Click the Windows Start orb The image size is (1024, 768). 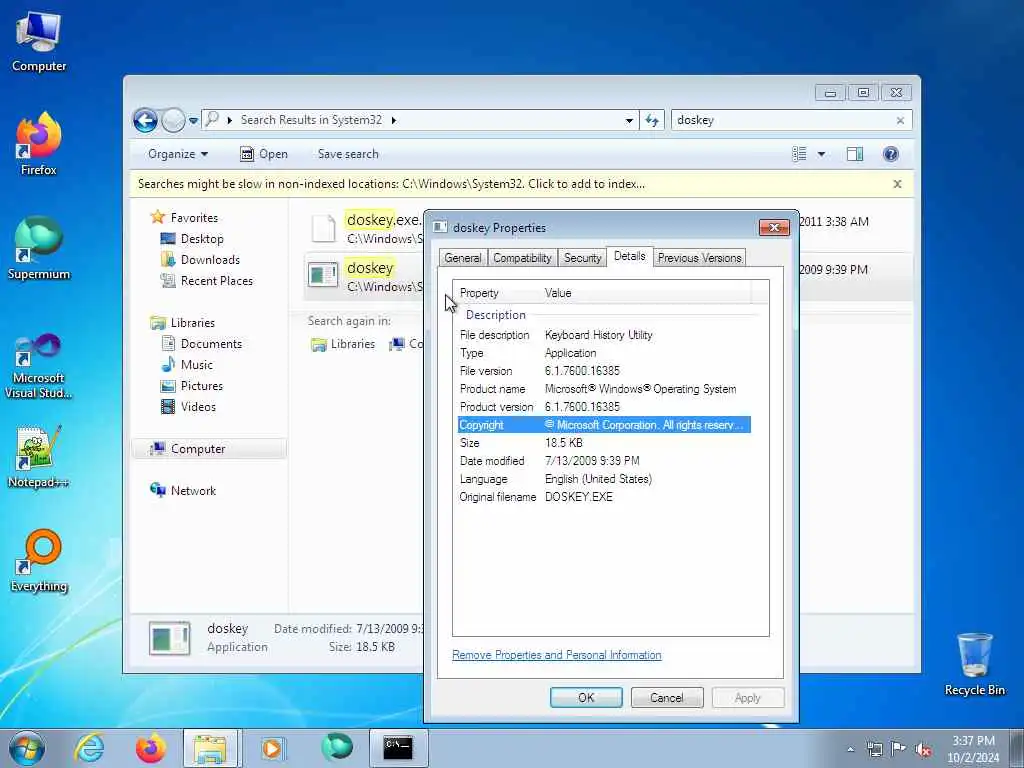point(27,748)
